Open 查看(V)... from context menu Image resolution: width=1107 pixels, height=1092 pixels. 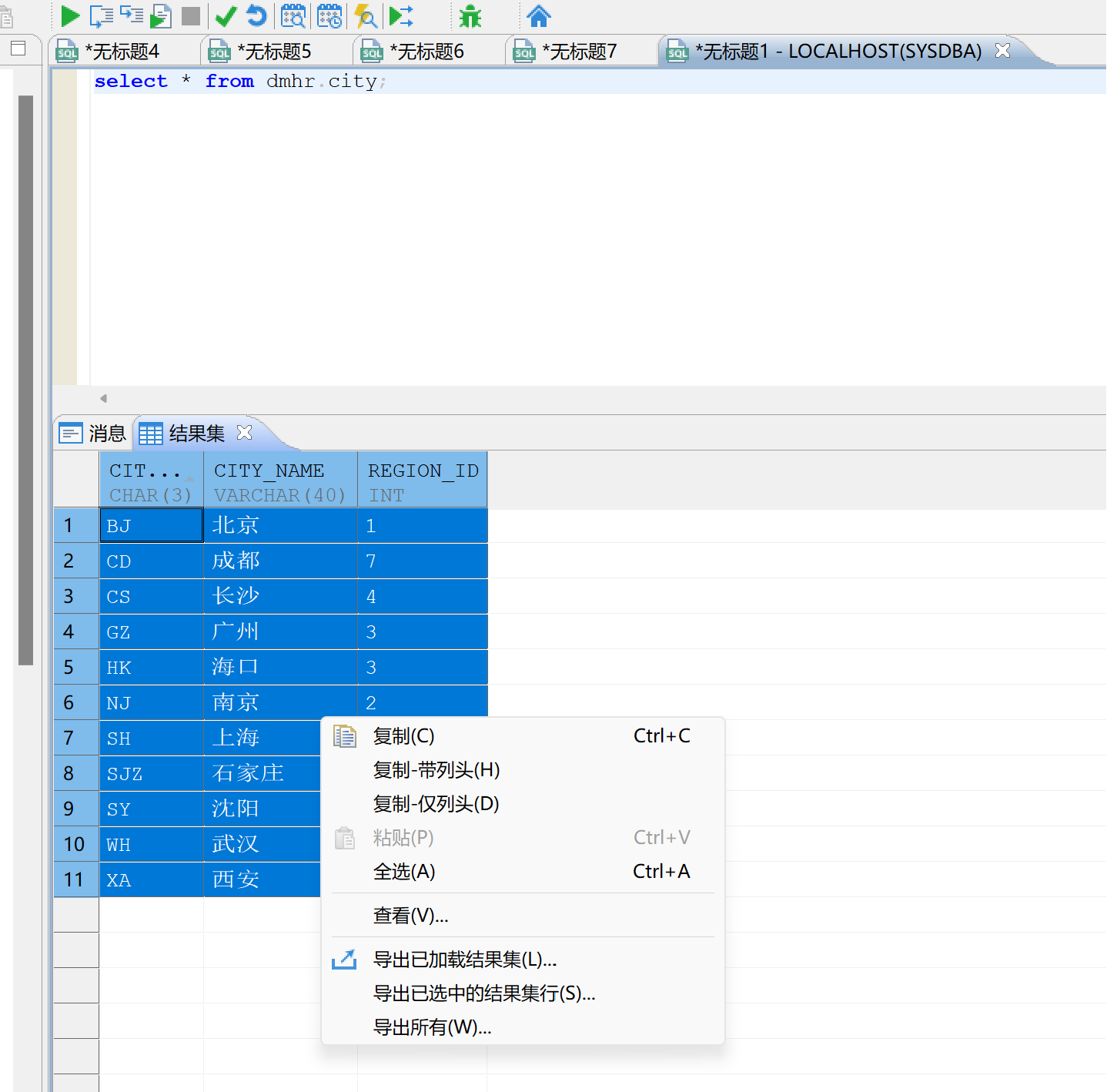[x=523, y=916]
